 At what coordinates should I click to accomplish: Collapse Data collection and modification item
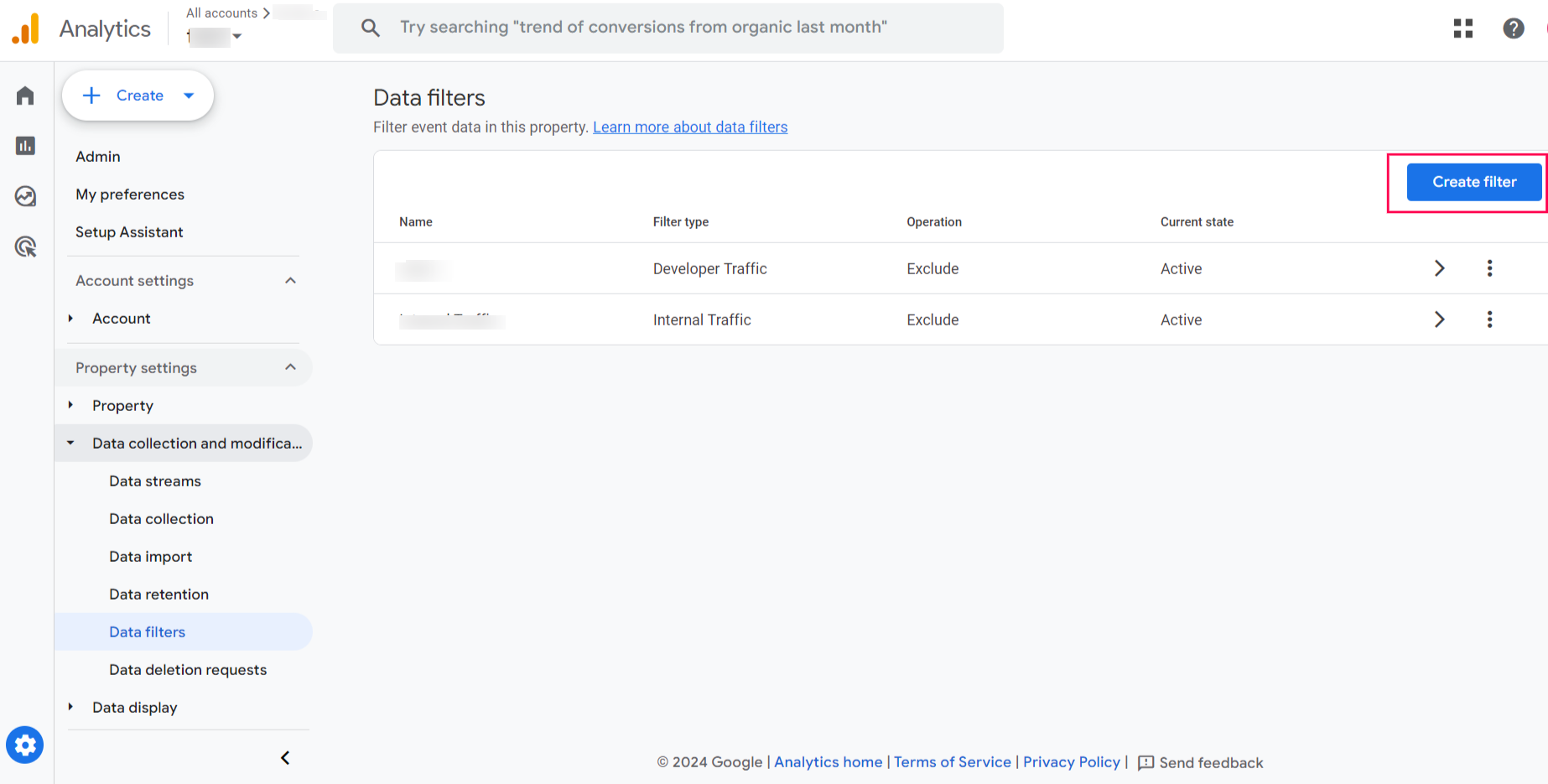click(x=70, y=443)
